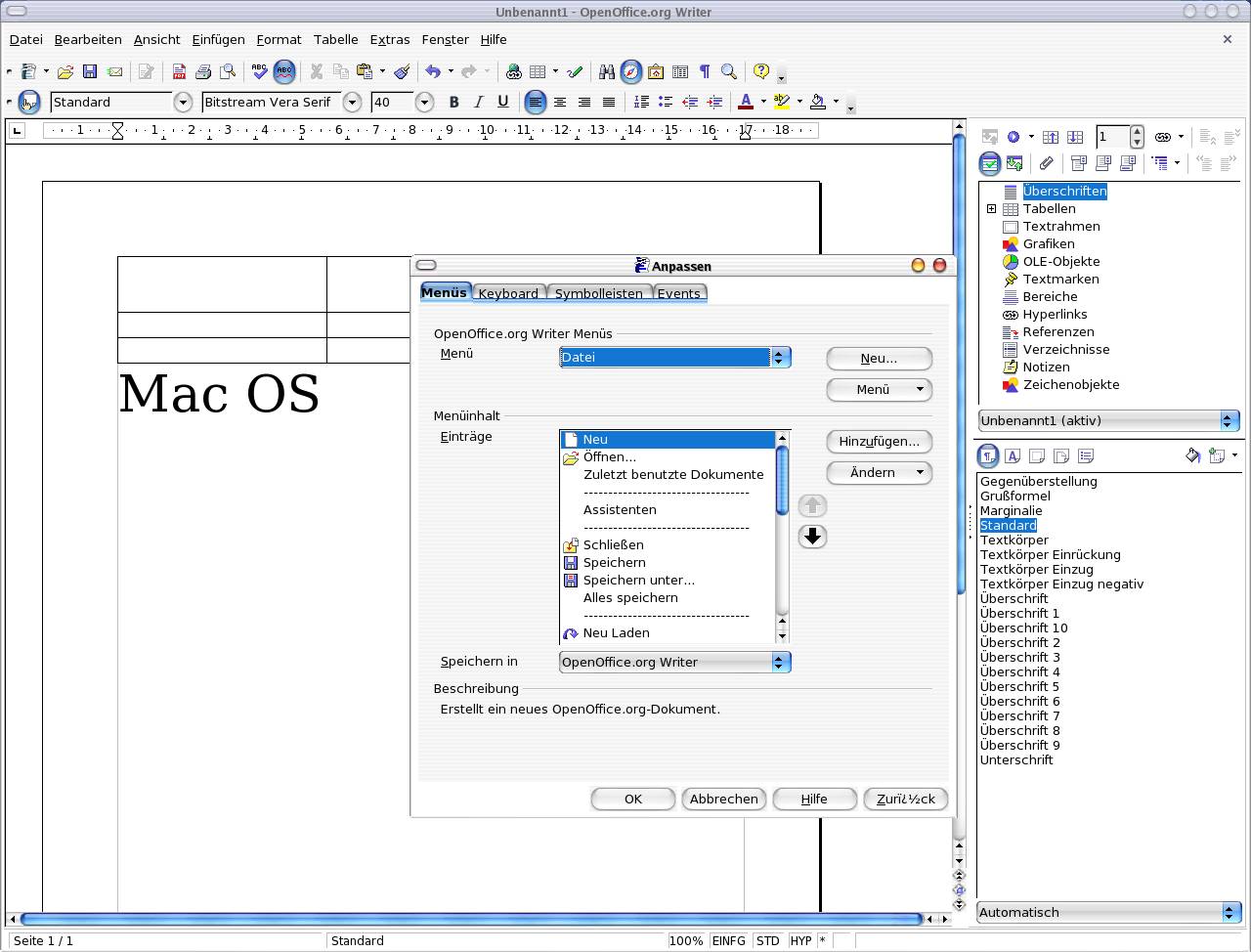Open the Gallery icon
This screenshot has width=1251, height=952.
point(656,71)
